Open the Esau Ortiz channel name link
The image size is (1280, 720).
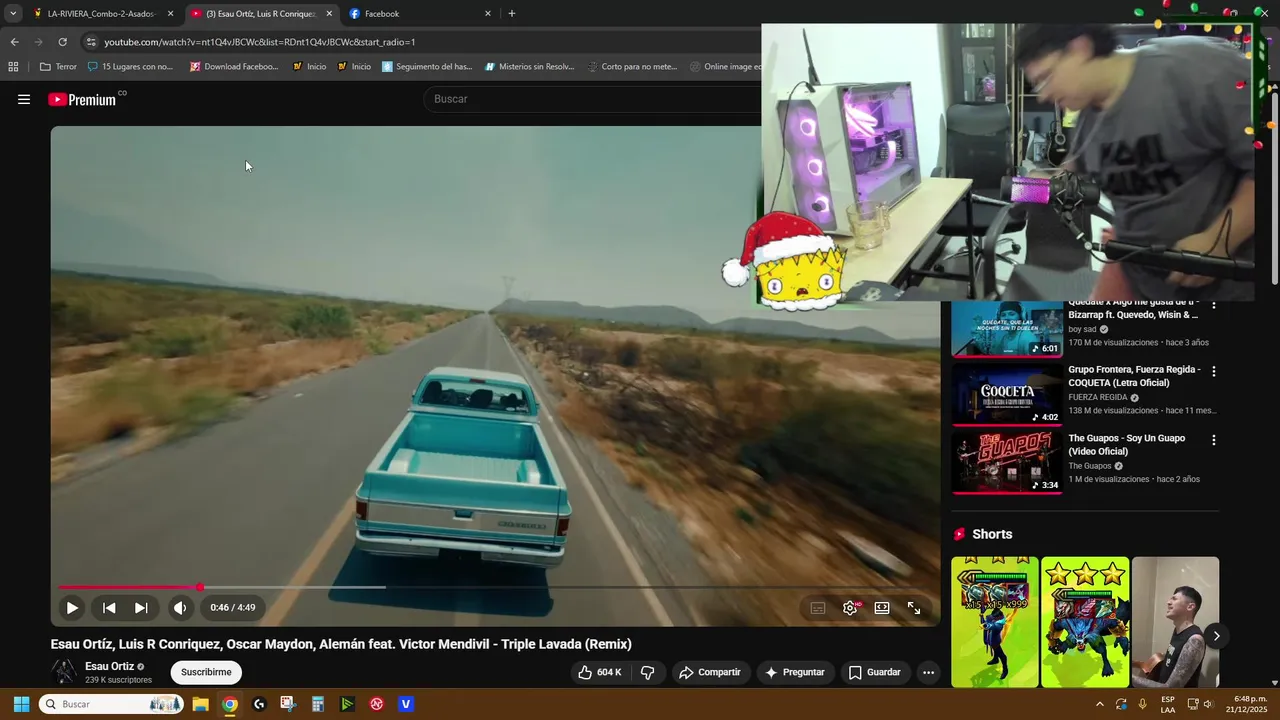tap(109, 666)
